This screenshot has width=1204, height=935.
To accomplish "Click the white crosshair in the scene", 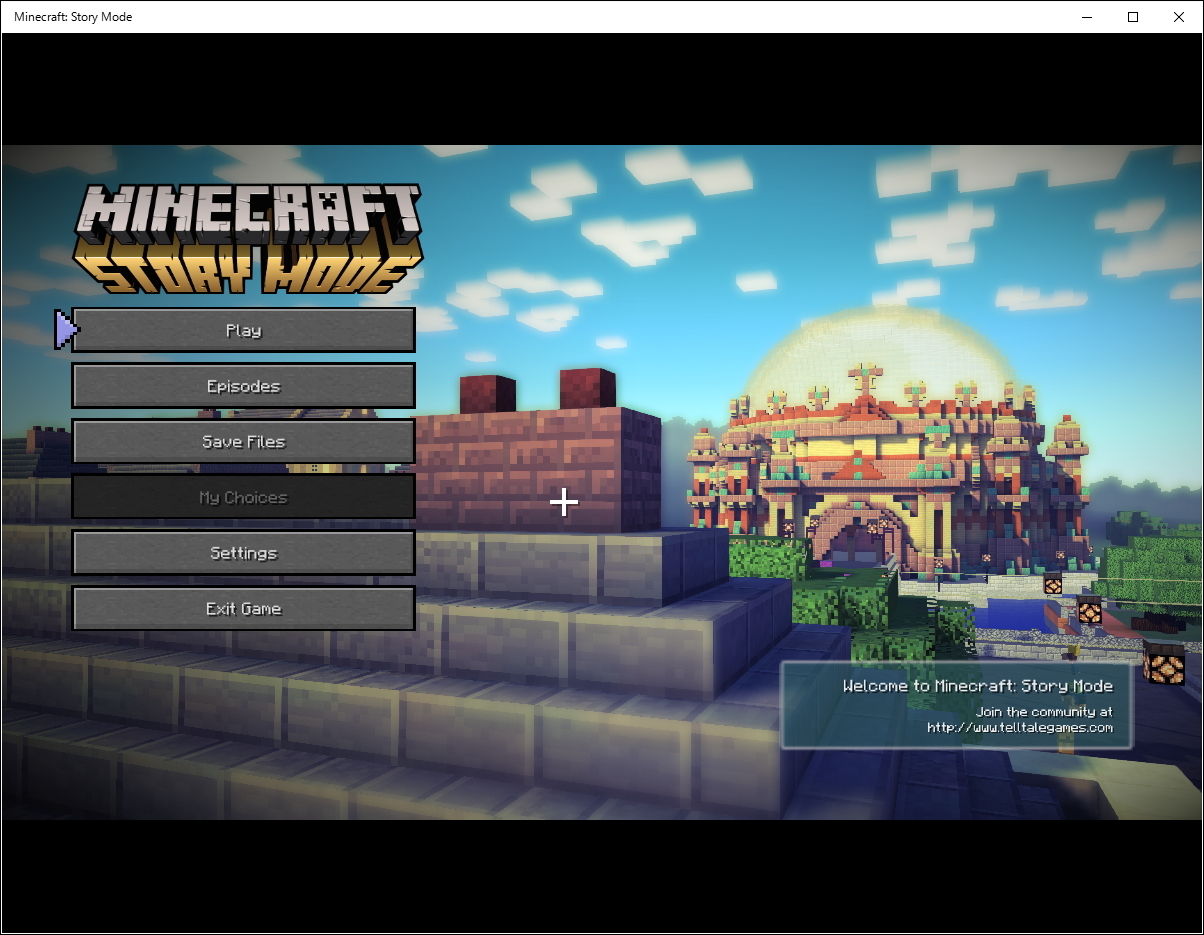I will (x=564, y=503).
